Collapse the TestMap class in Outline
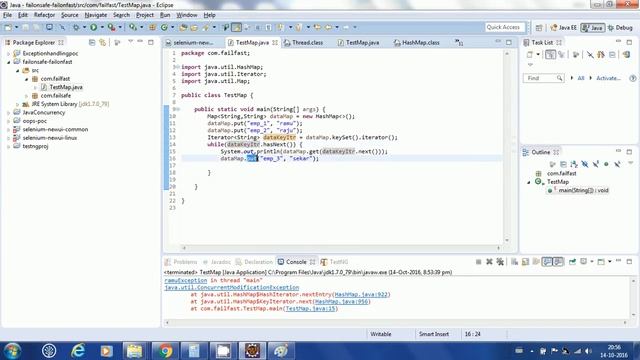The height and width of the screenshot is (360, 640). point(529,182)
